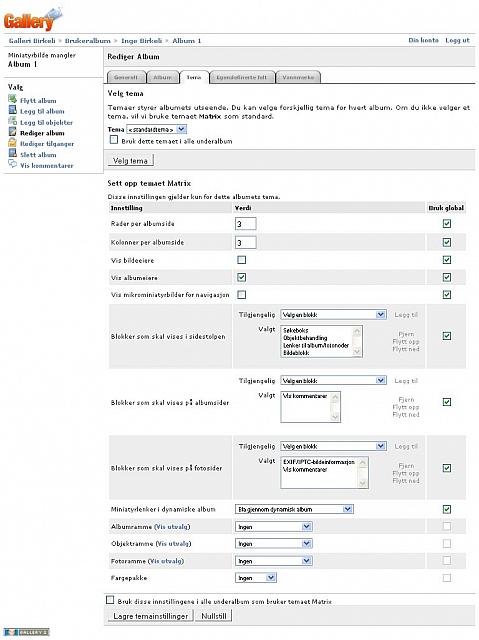Uncheck Bruk global for Kolonner per albumside
479x640 pixels.
447,242
